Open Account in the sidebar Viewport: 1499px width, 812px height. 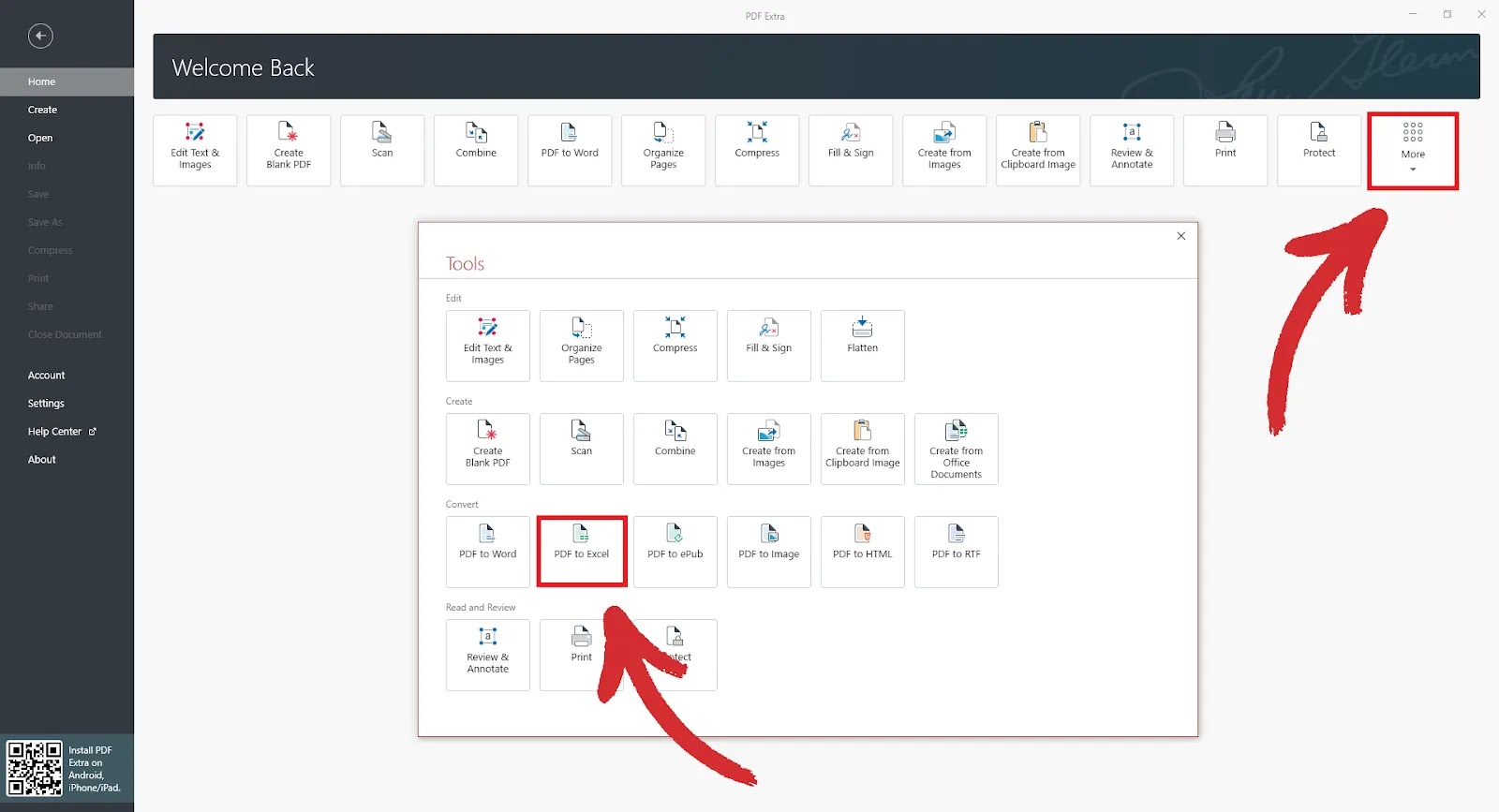[67, 375]
